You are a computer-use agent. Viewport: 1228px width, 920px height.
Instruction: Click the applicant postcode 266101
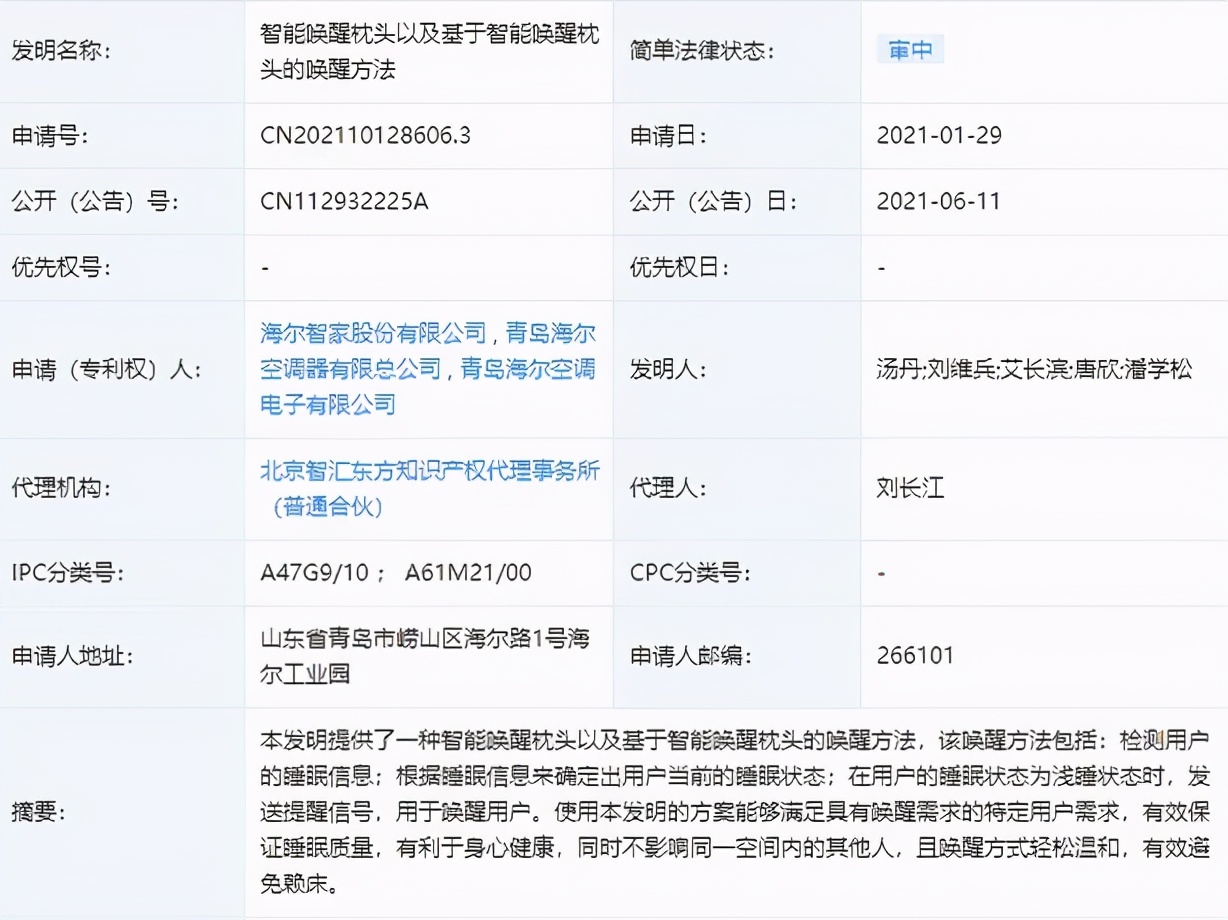[x=915, y=656]
